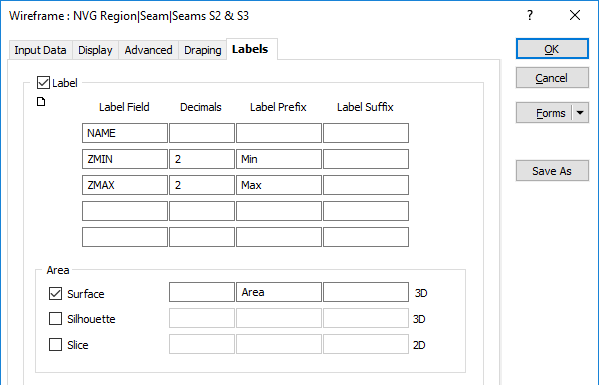Open the Advanced tab
The width and height of the screenshot is (601, 385).
point(148,50)
